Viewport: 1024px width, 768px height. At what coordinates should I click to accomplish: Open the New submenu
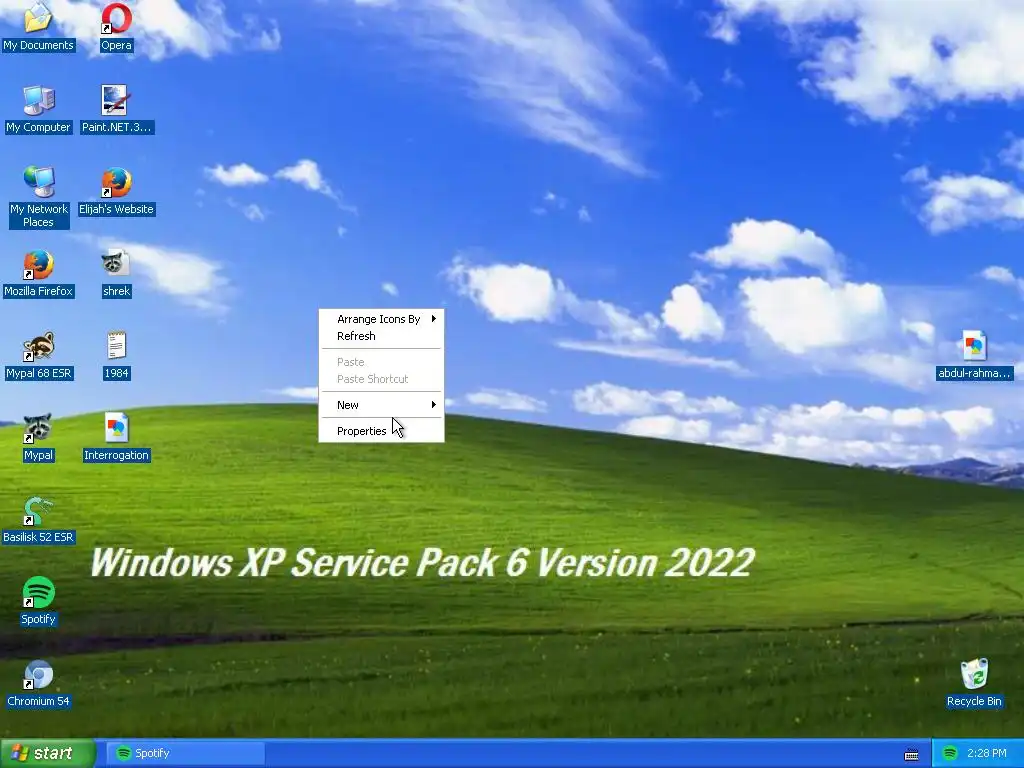(x=381, y=405)
